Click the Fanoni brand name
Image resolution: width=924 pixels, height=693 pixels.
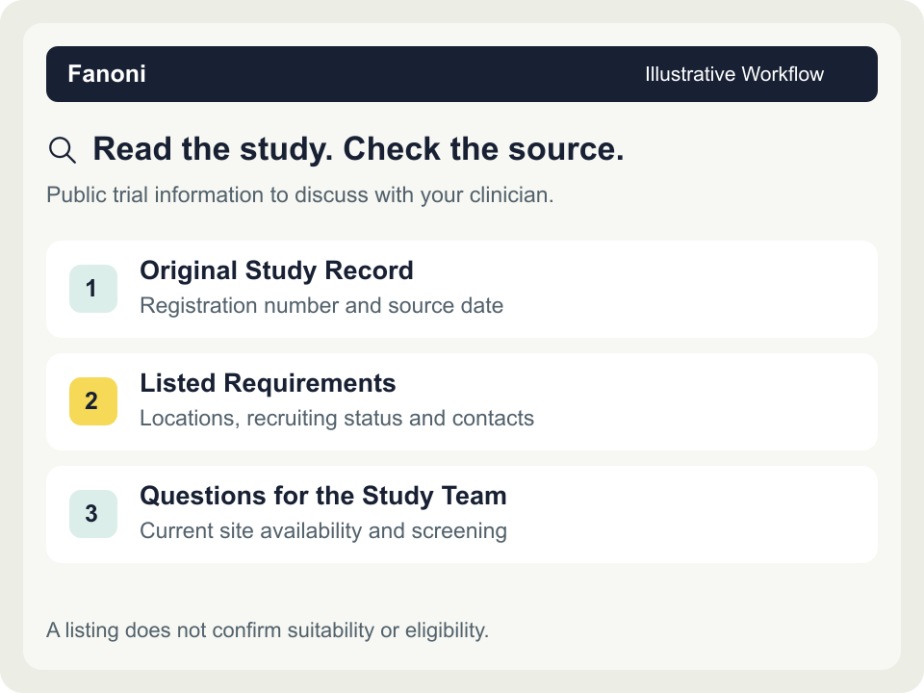click(107, 74)
